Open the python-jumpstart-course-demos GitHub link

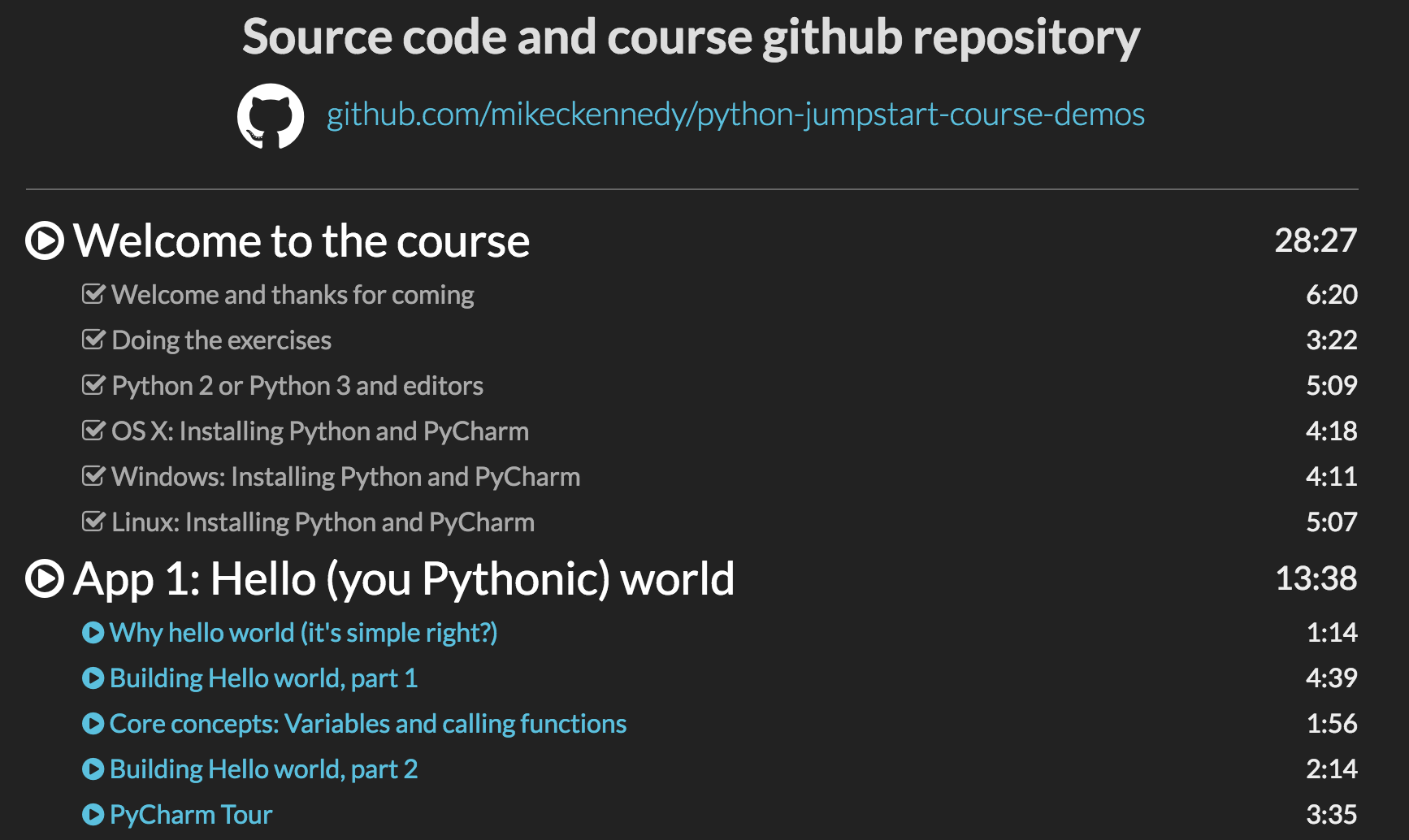(734, 115)
